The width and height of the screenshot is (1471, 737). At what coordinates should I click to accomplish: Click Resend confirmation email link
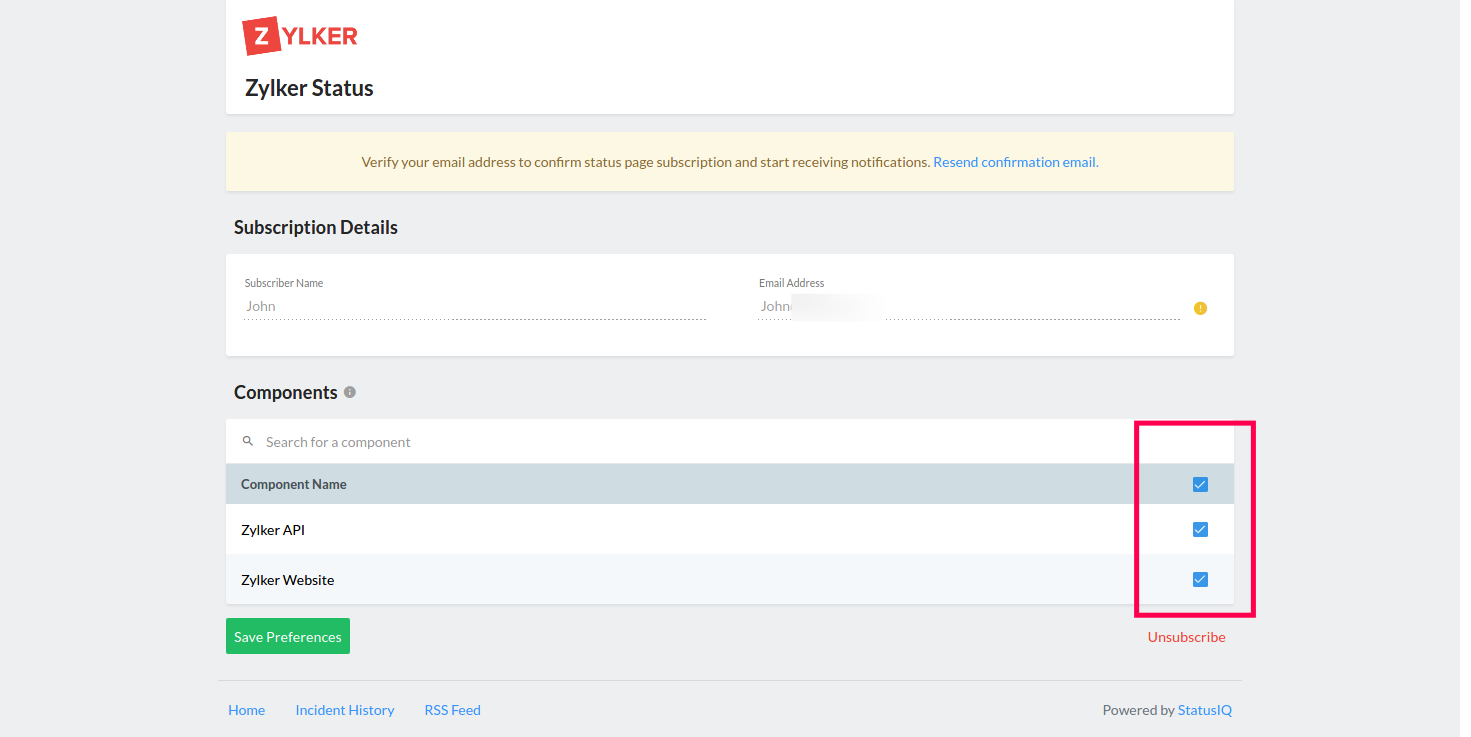click(x=1015, y=162)
